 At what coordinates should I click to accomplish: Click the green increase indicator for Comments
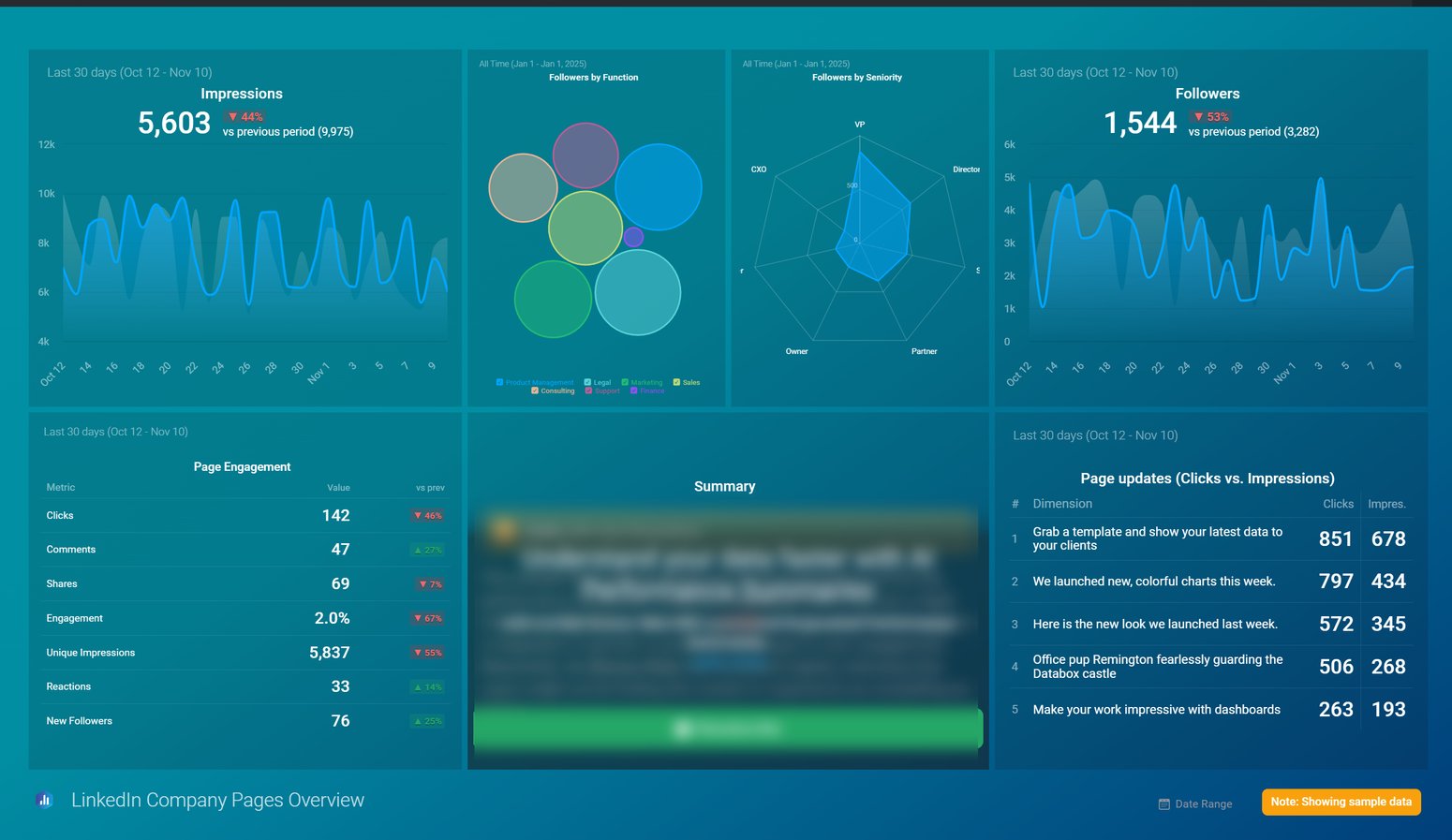pyautogui.click(x=428, y=550)
